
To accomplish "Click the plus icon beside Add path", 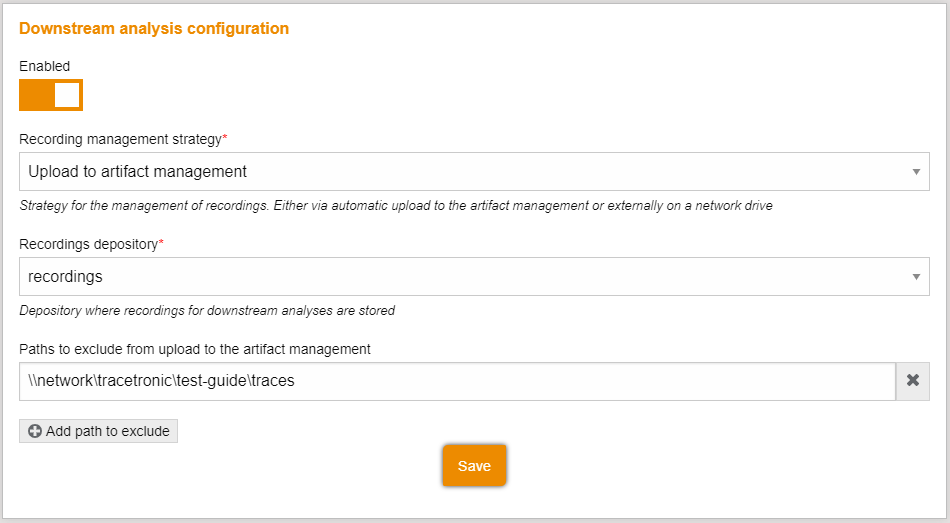I will (x=35, y=432).
